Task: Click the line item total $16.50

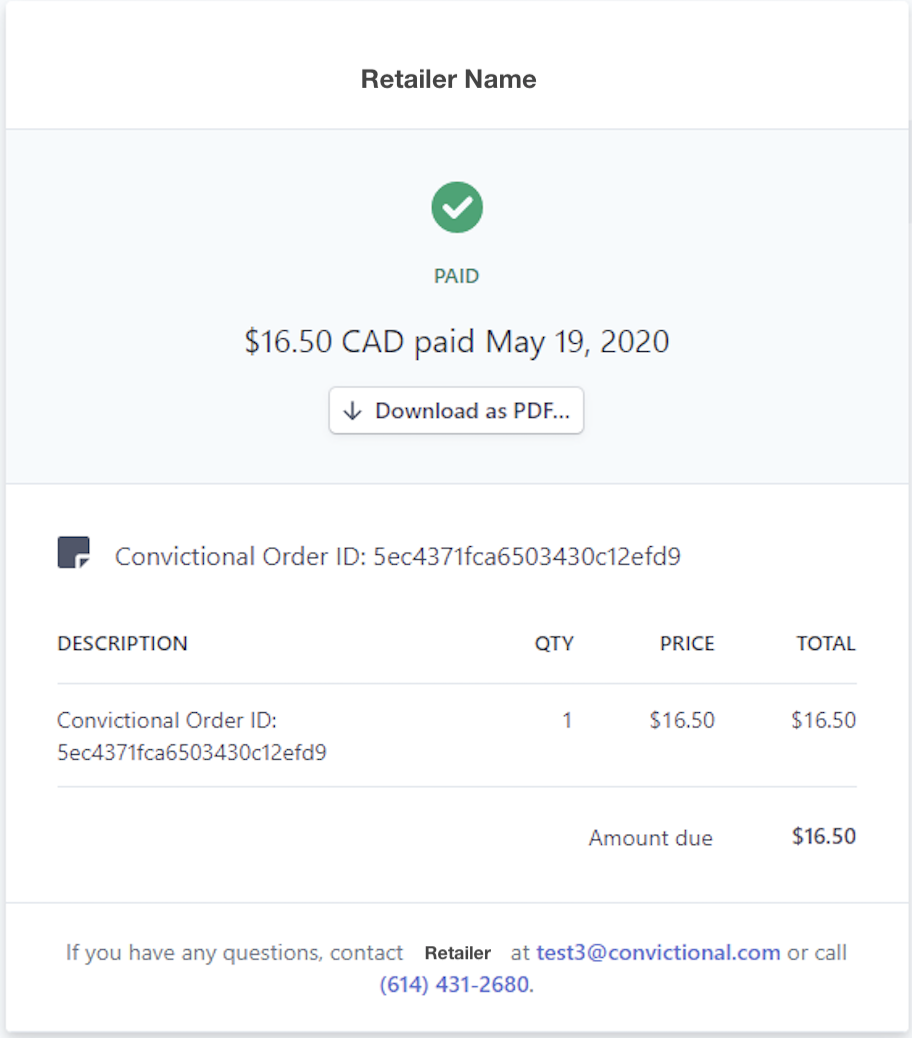Action: [823, 720]
